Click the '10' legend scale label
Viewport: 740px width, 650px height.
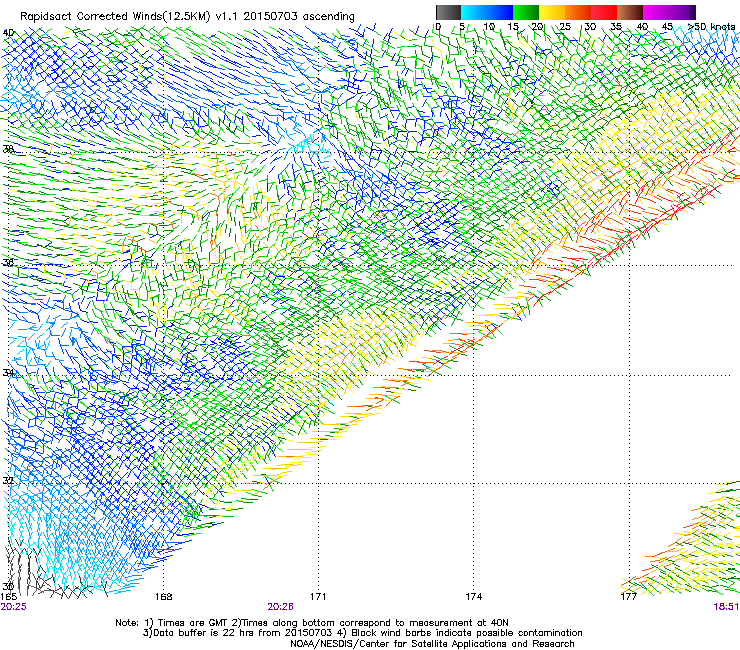[x=489, y=26]
